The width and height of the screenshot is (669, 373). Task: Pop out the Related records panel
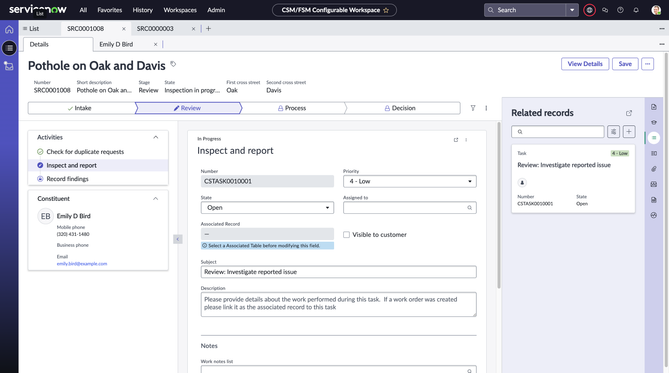628,113
